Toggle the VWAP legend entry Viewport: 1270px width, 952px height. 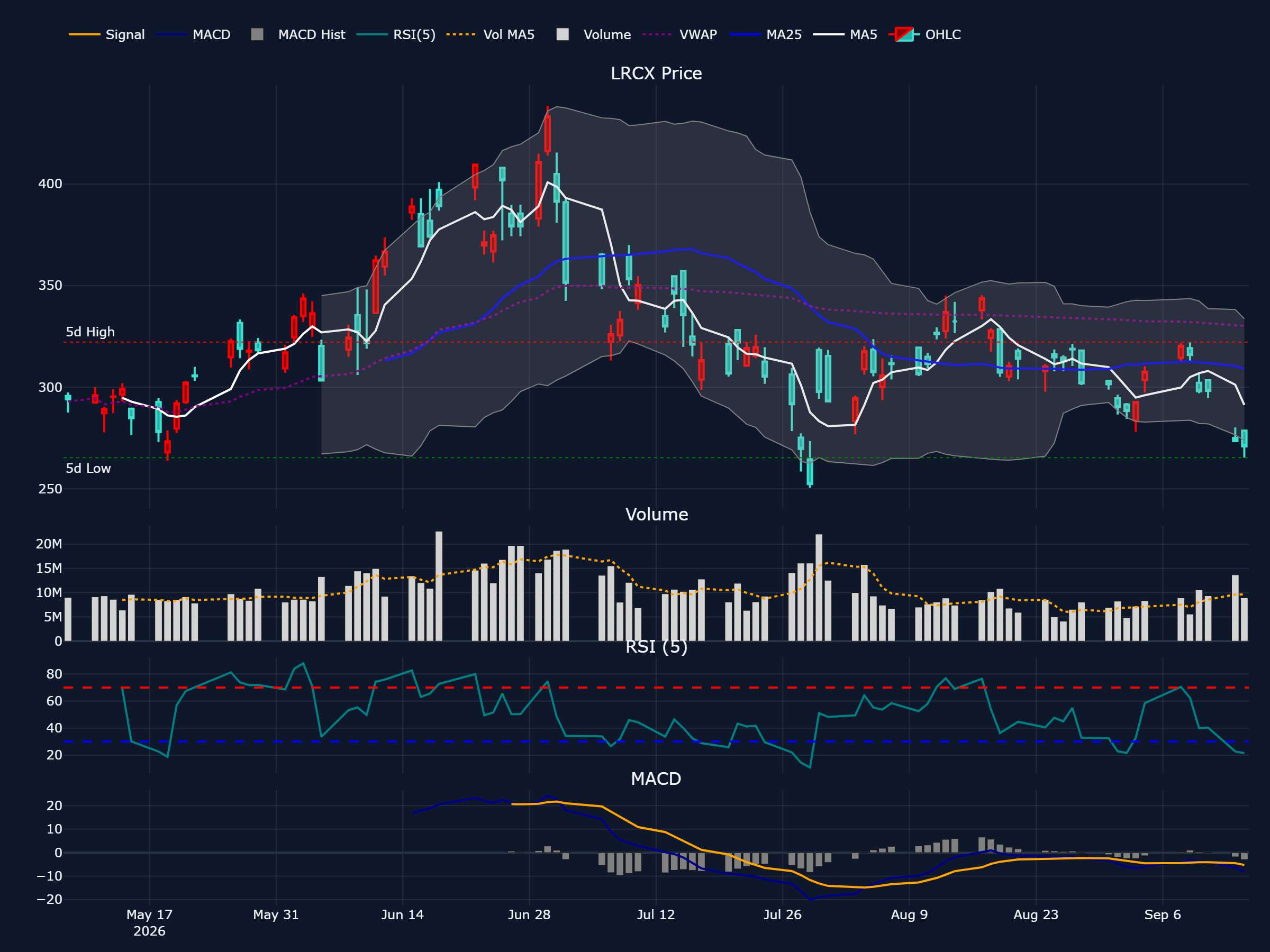[680, 34]
